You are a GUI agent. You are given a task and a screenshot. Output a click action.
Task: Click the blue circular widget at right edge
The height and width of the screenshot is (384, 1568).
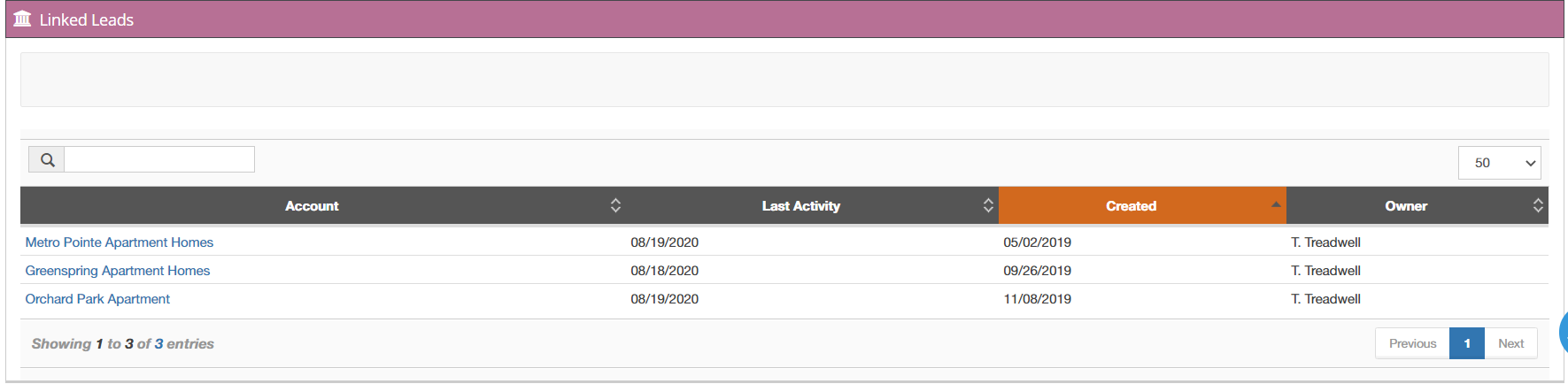pos(1564,332)
